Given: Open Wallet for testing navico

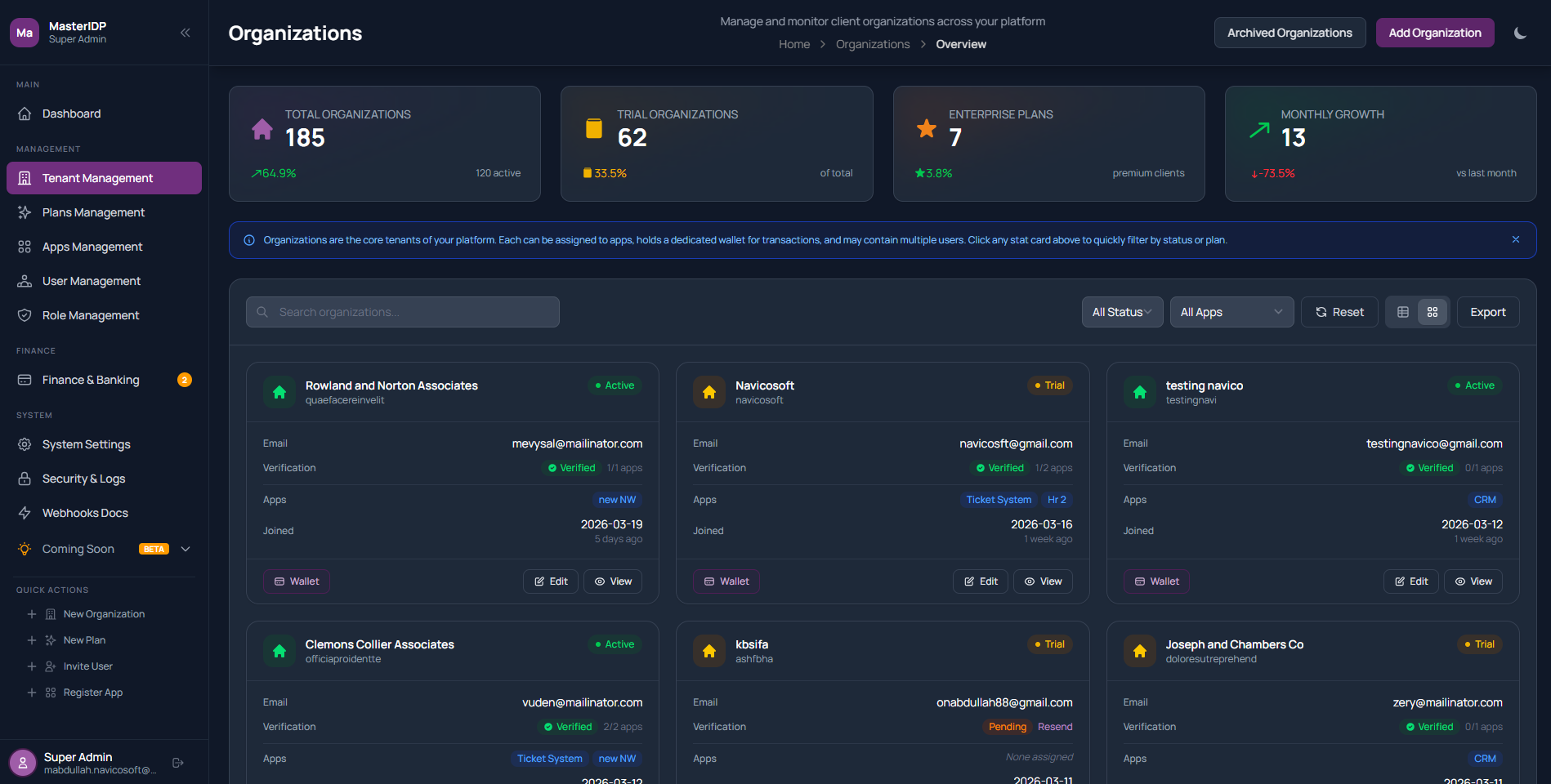Looking at the screenshot, I should click(x=1157, y=581).
